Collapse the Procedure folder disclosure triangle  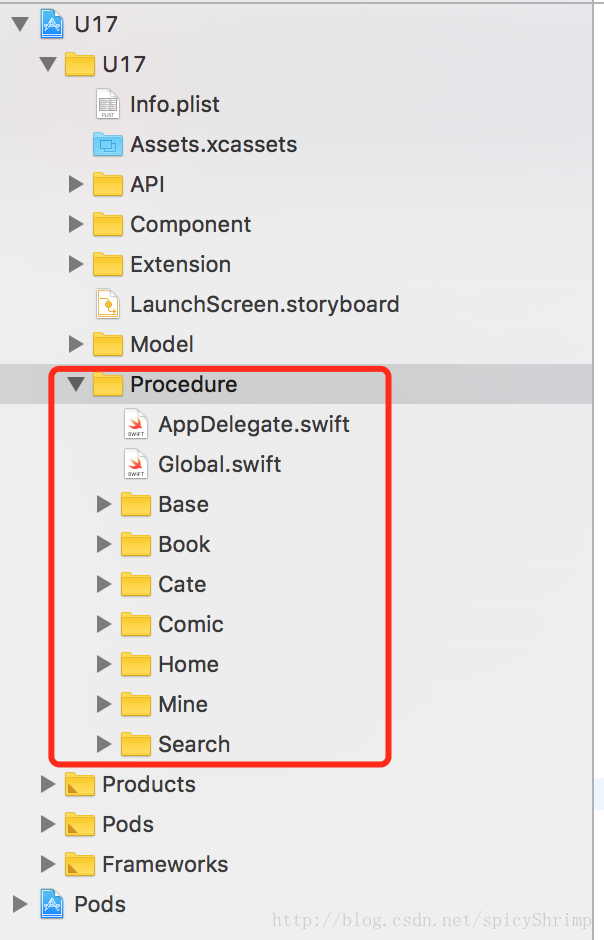pos(76,384)
